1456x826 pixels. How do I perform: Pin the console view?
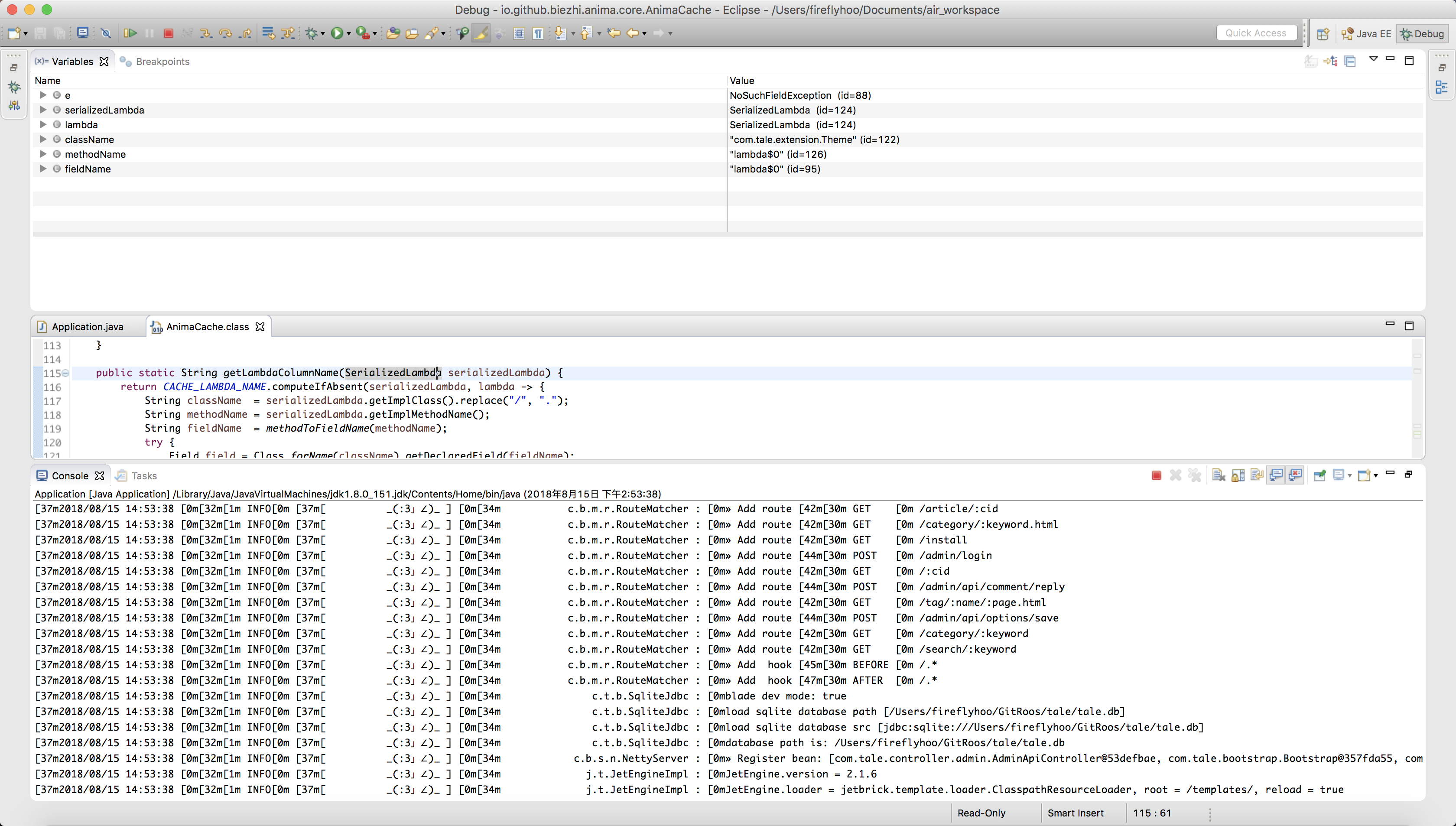(x=1319, y=475)
